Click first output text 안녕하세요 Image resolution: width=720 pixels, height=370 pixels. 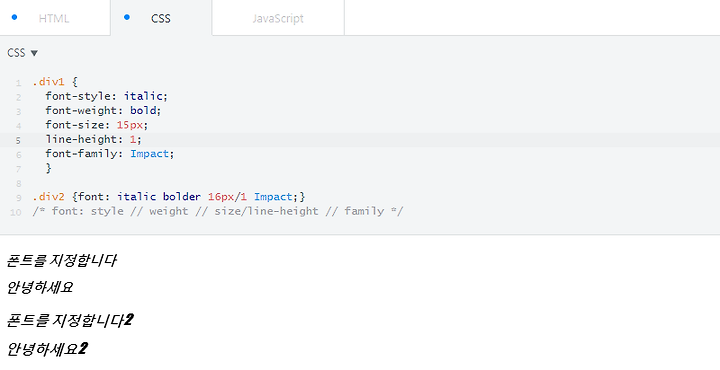click(x=39, y=287)
